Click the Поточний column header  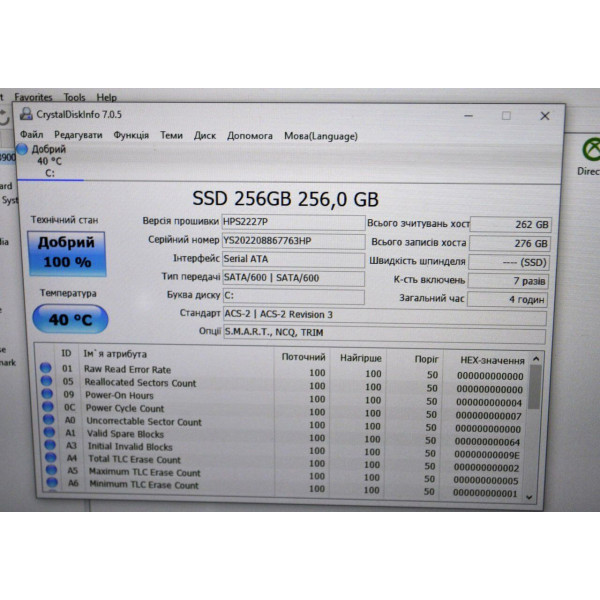coord(303,357)
